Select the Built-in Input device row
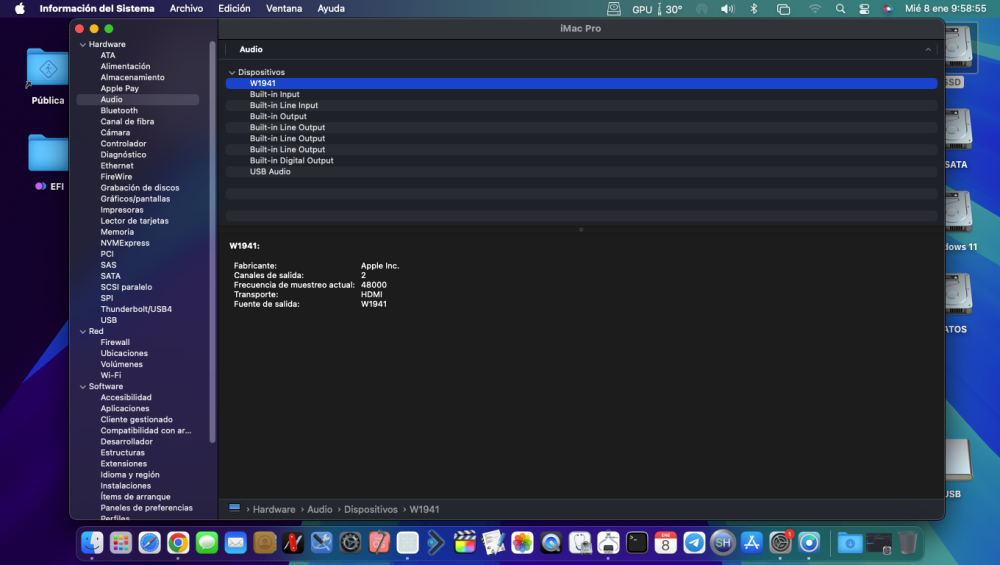 coord(581,94)
